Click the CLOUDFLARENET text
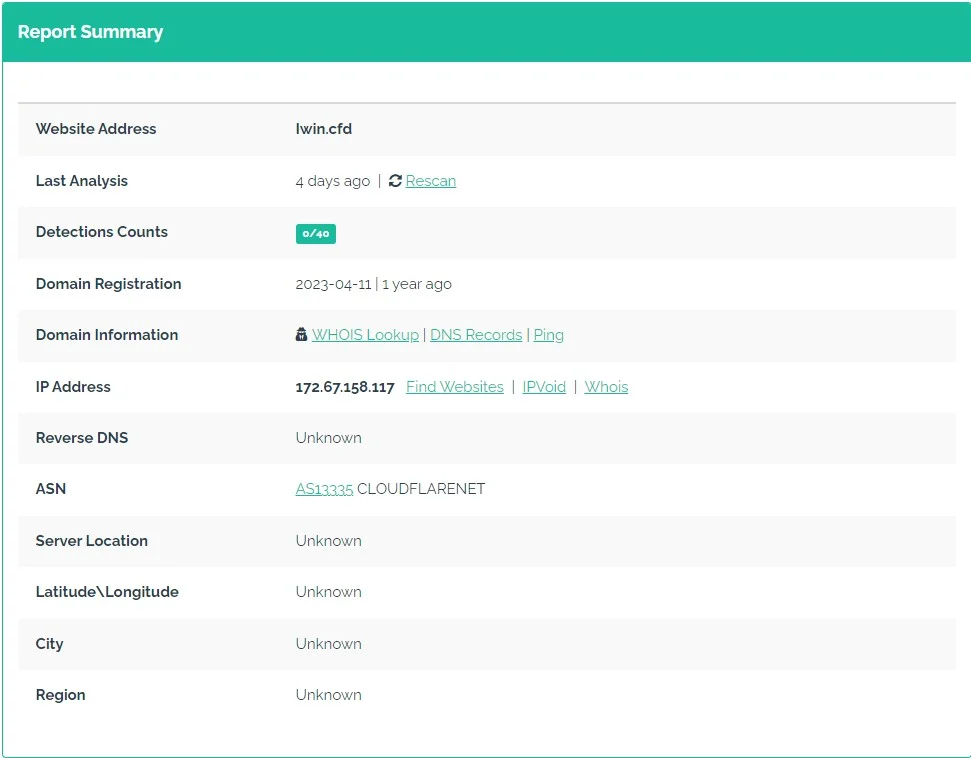This screenshot has width=971, height=758. 421,489
